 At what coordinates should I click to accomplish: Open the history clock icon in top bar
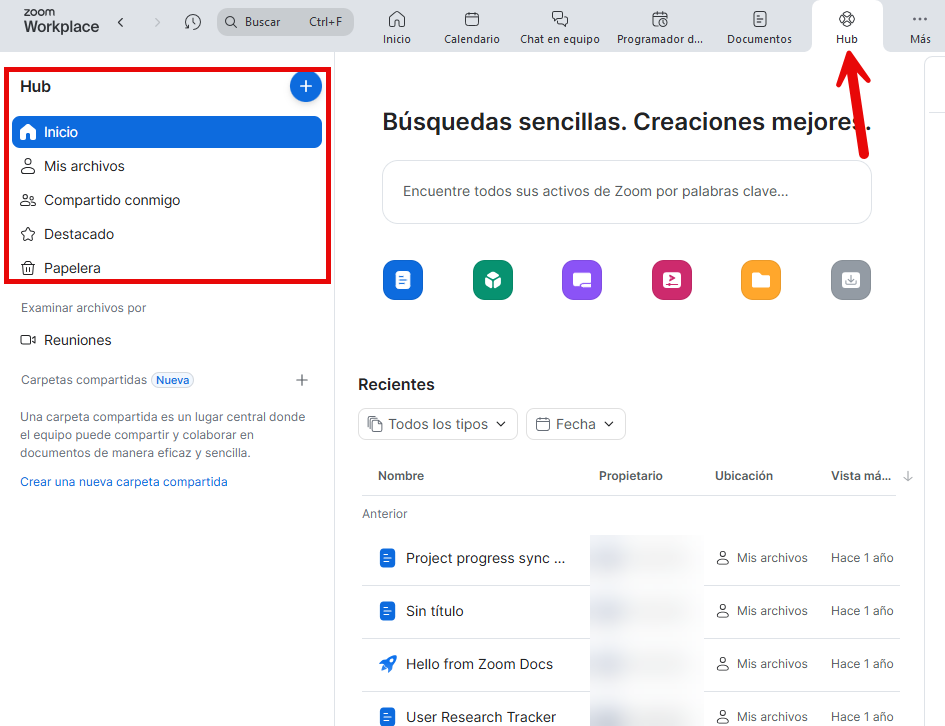click(193, 22)
